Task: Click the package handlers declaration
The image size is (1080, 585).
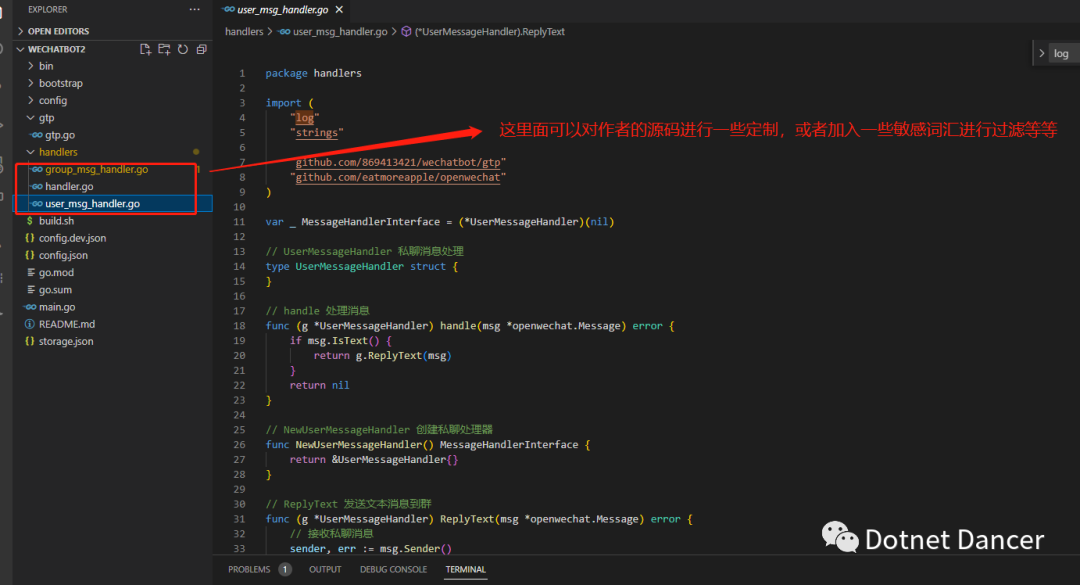Action: click(x=313, y=73)
